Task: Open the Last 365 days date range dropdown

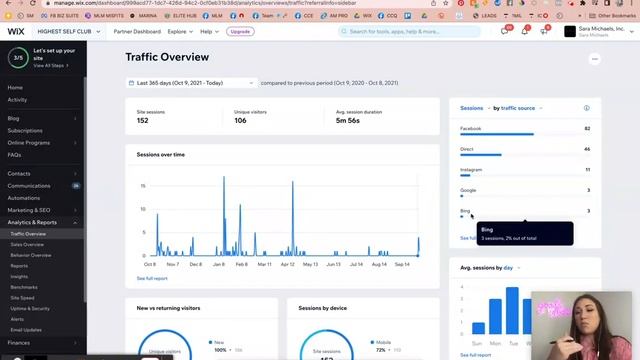Action: tap(191, 83)
